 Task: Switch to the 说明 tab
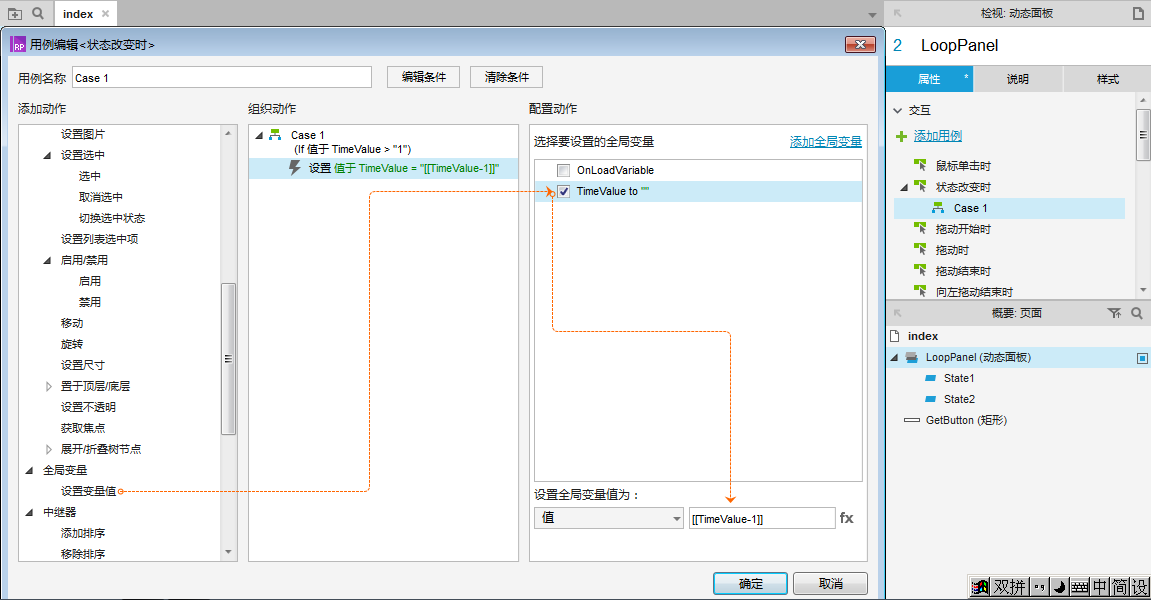tap(1017, 79)
